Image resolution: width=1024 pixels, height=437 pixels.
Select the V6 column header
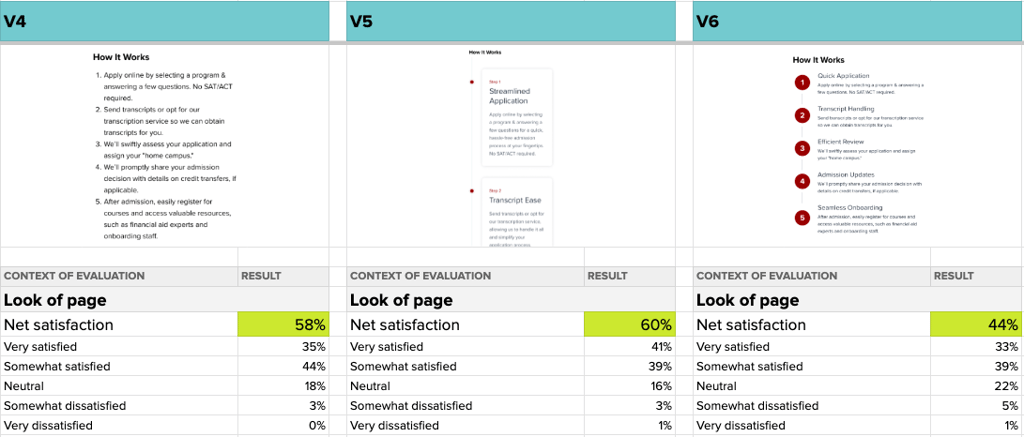tap(858, 21)
